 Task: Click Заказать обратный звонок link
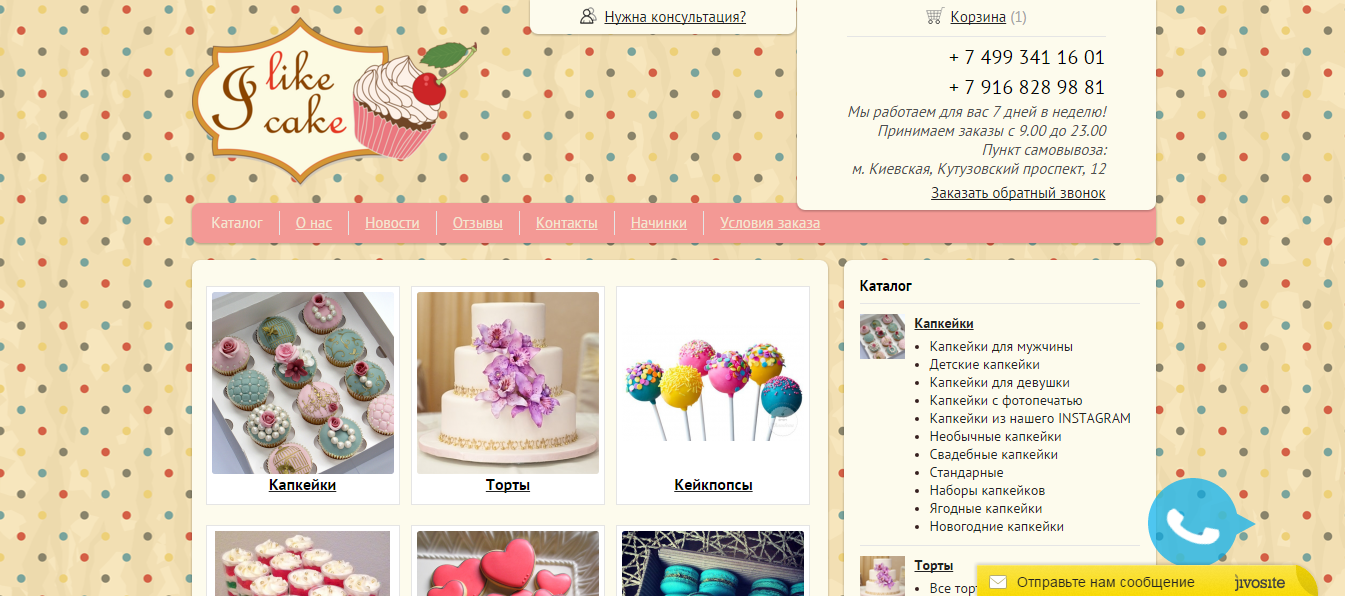[x=1018, y=193]
